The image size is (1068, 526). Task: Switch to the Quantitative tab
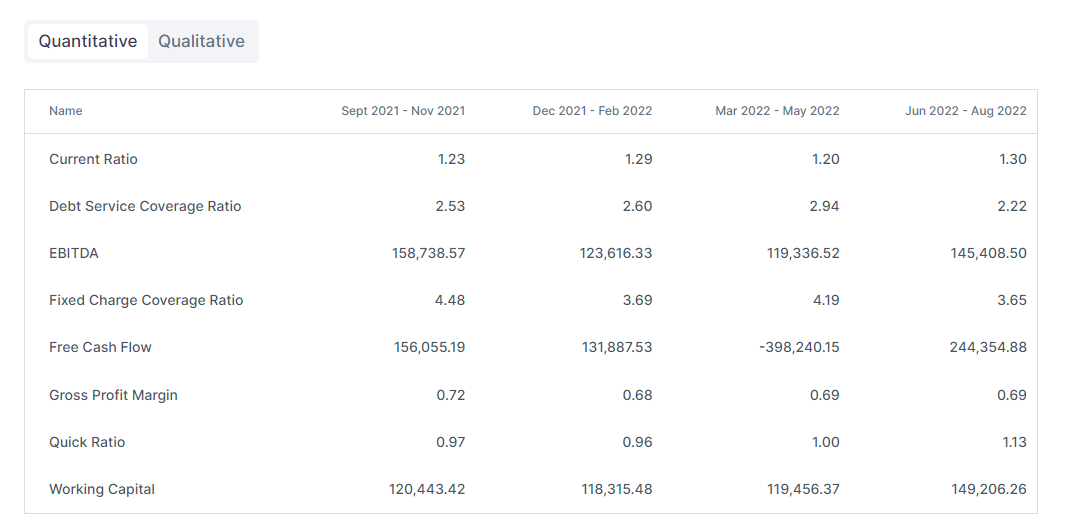click(x=88, y=41)
